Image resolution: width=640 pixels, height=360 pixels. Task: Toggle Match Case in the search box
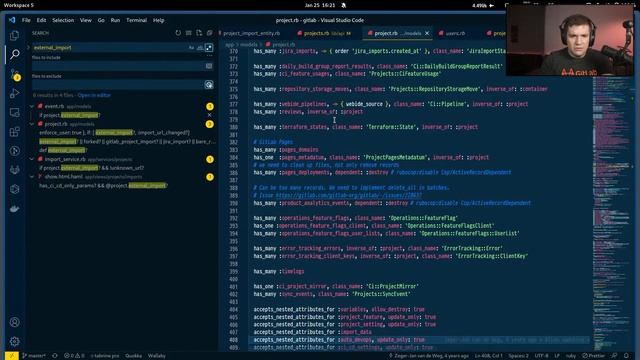click(x=191, y=48)
